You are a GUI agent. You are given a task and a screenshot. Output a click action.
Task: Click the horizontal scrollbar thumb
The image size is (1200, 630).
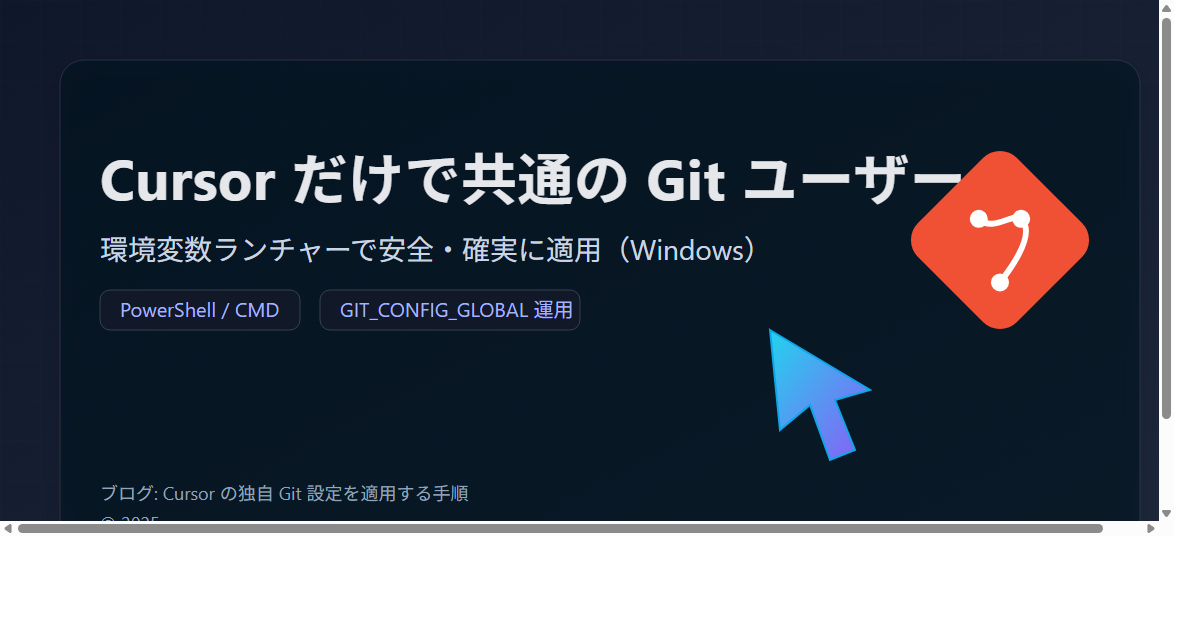[560, 528]
